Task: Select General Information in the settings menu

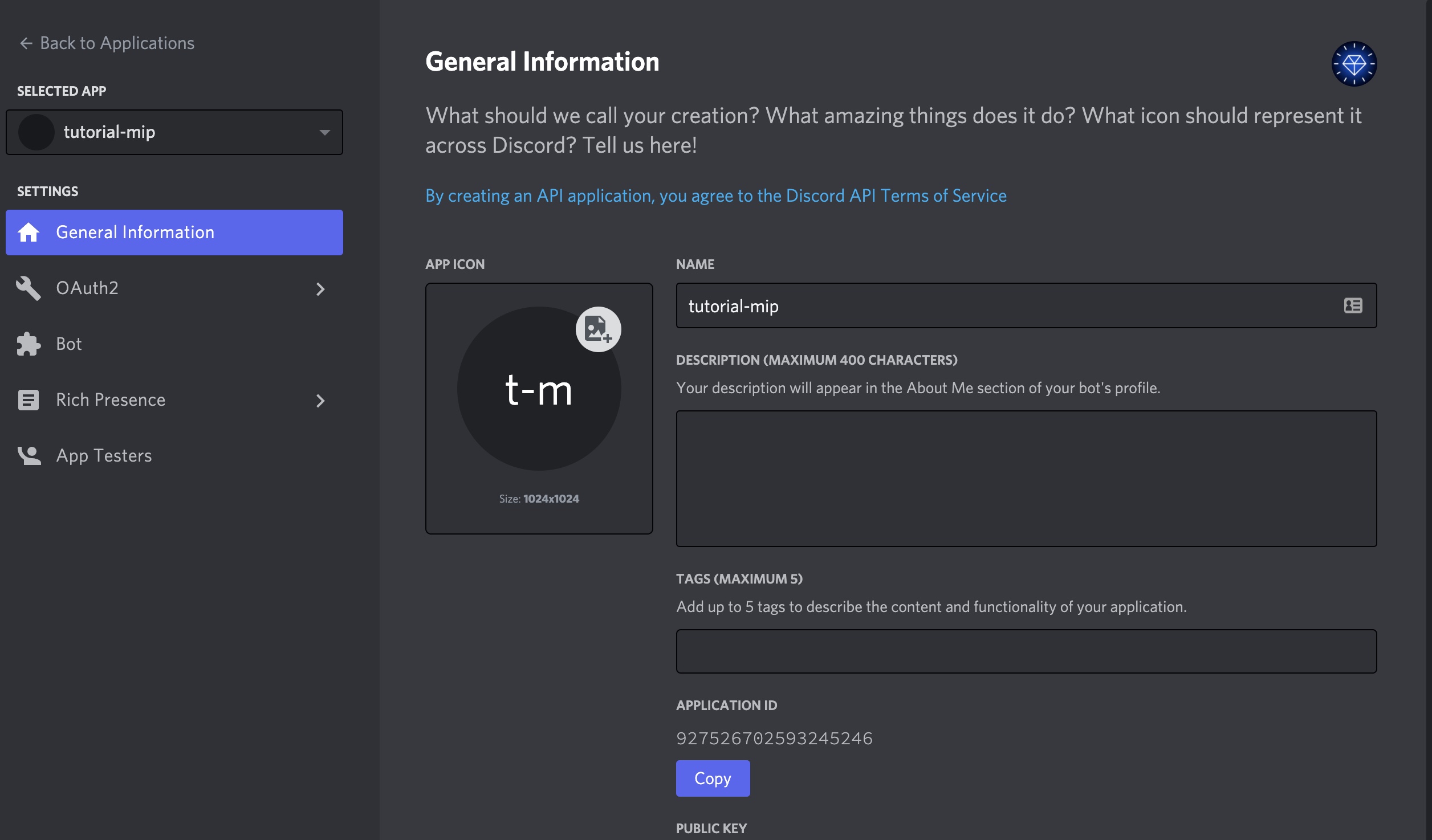Action: (174, 233)
